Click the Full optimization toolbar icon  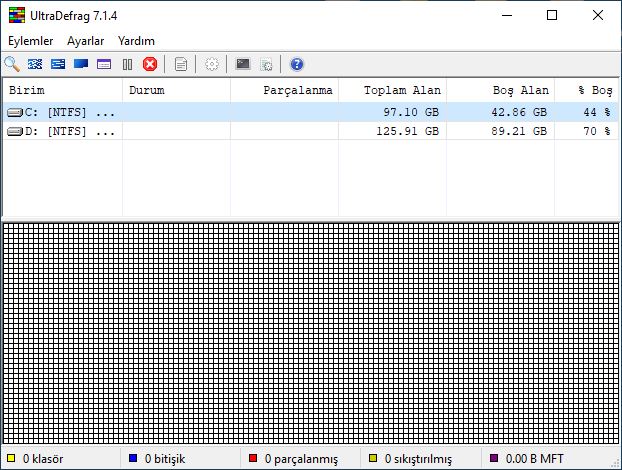81,64
